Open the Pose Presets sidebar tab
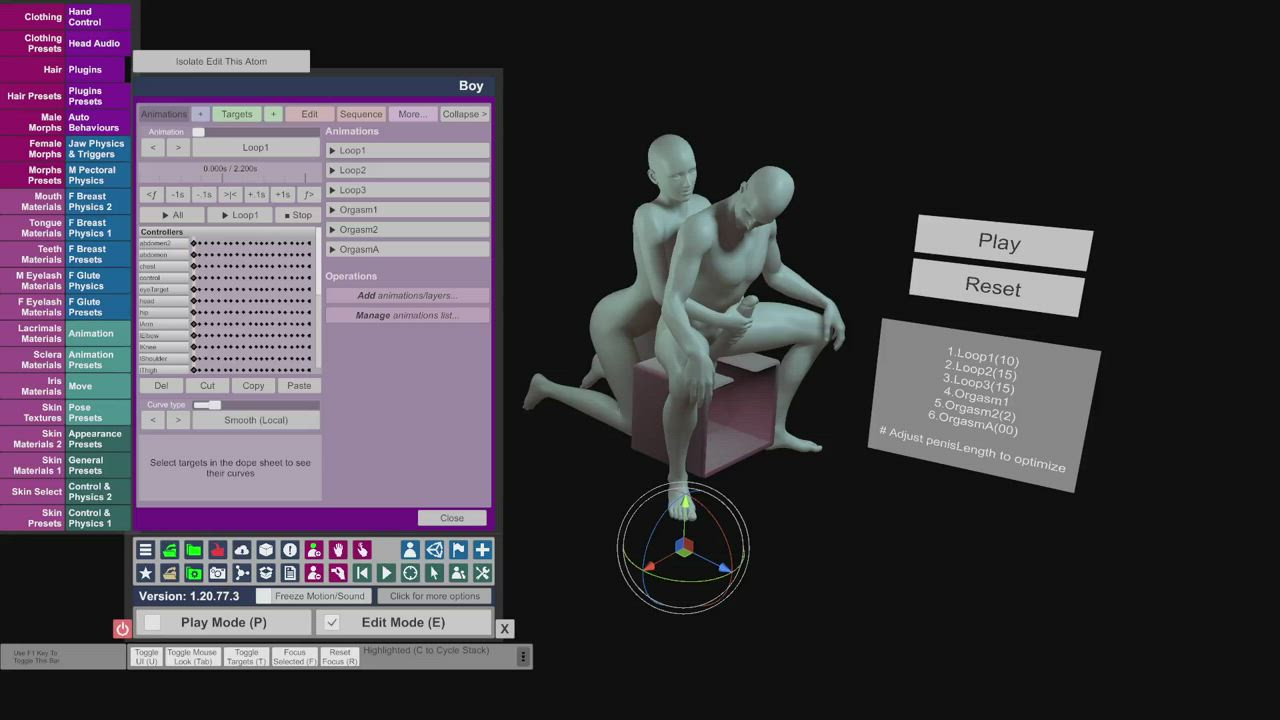1280x720 pixels. pyautogui.click(x=98, y=412)
